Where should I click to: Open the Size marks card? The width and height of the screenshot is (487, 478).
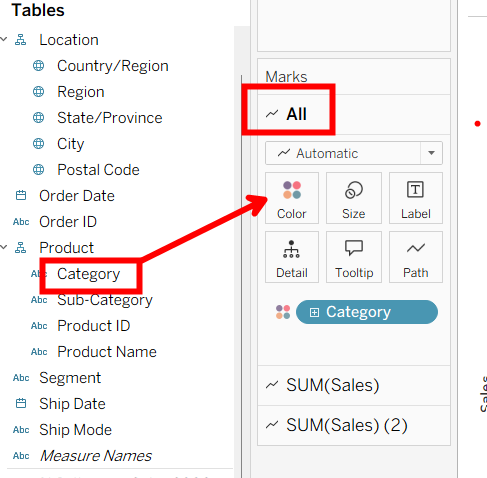(x=354, y=198)
